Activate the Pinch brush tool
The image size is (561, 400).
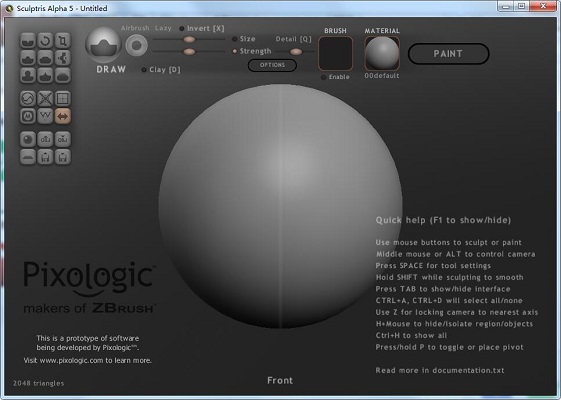pos(45,75)
